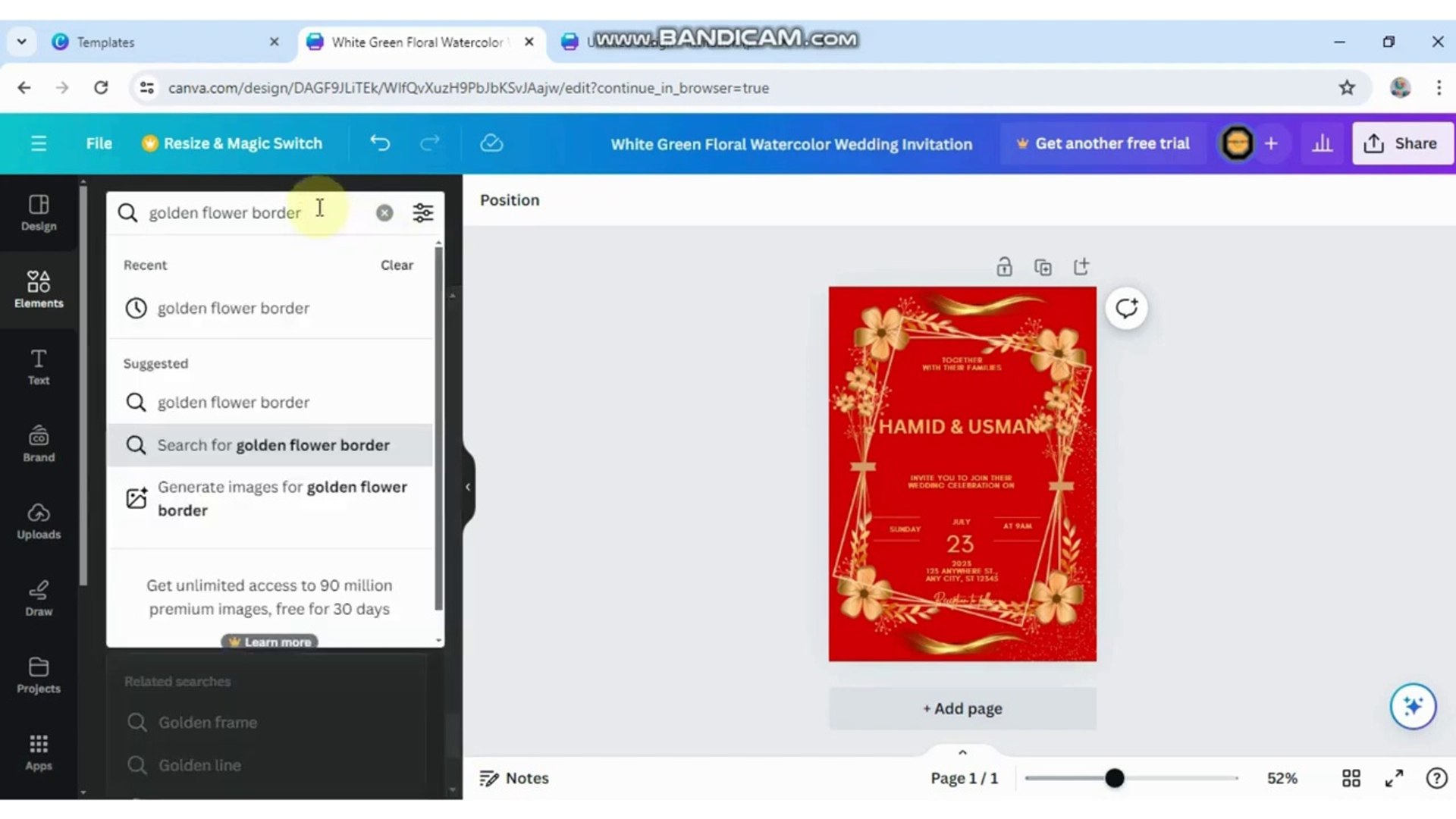The image size is (1456, 819).
Task: Open the File menu
Action: click(x=99, y=143)
